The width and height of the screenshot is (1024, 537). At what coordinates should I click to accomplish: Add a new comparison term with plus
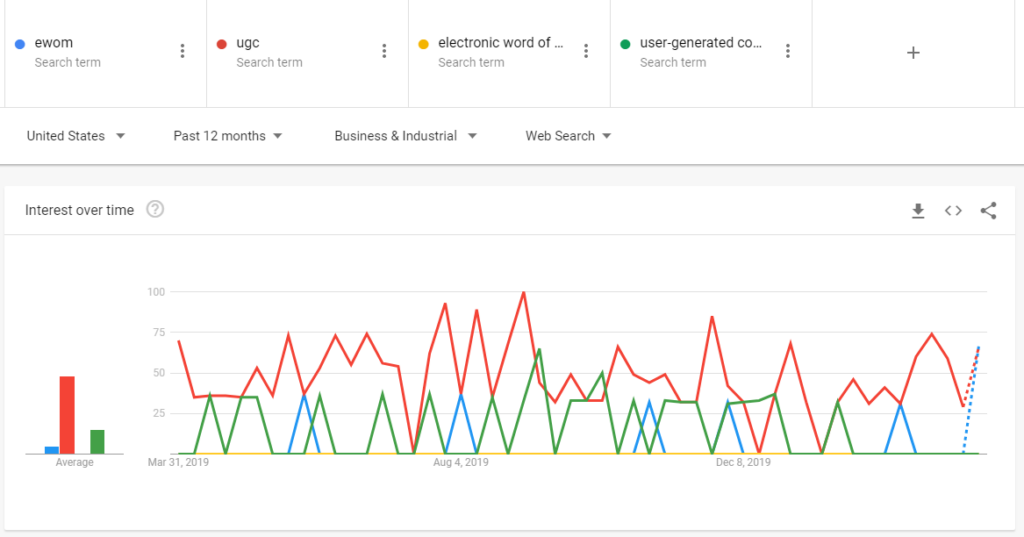pos(912,52)
